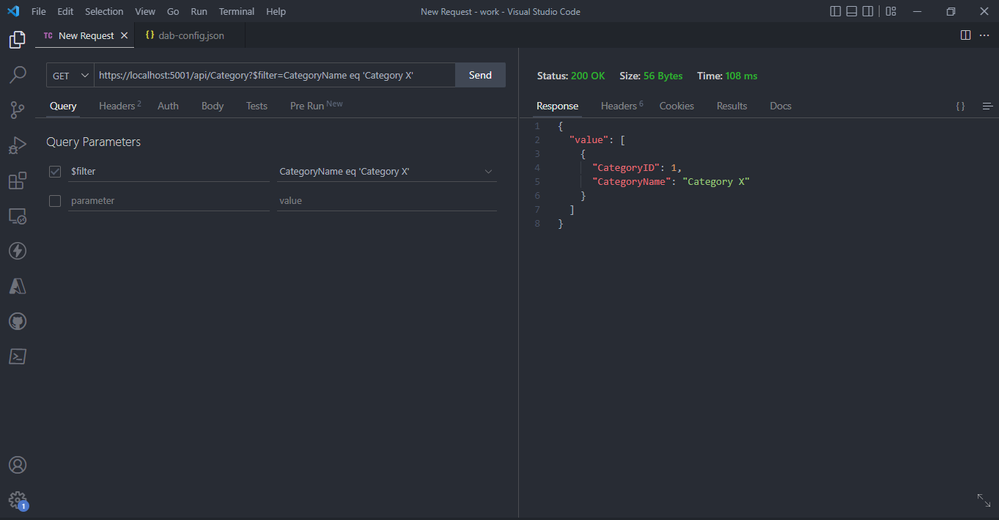Image resolution: width=999 pixels, height=520 pixels.
Task: Split the editor right
Action: point(965,35)
